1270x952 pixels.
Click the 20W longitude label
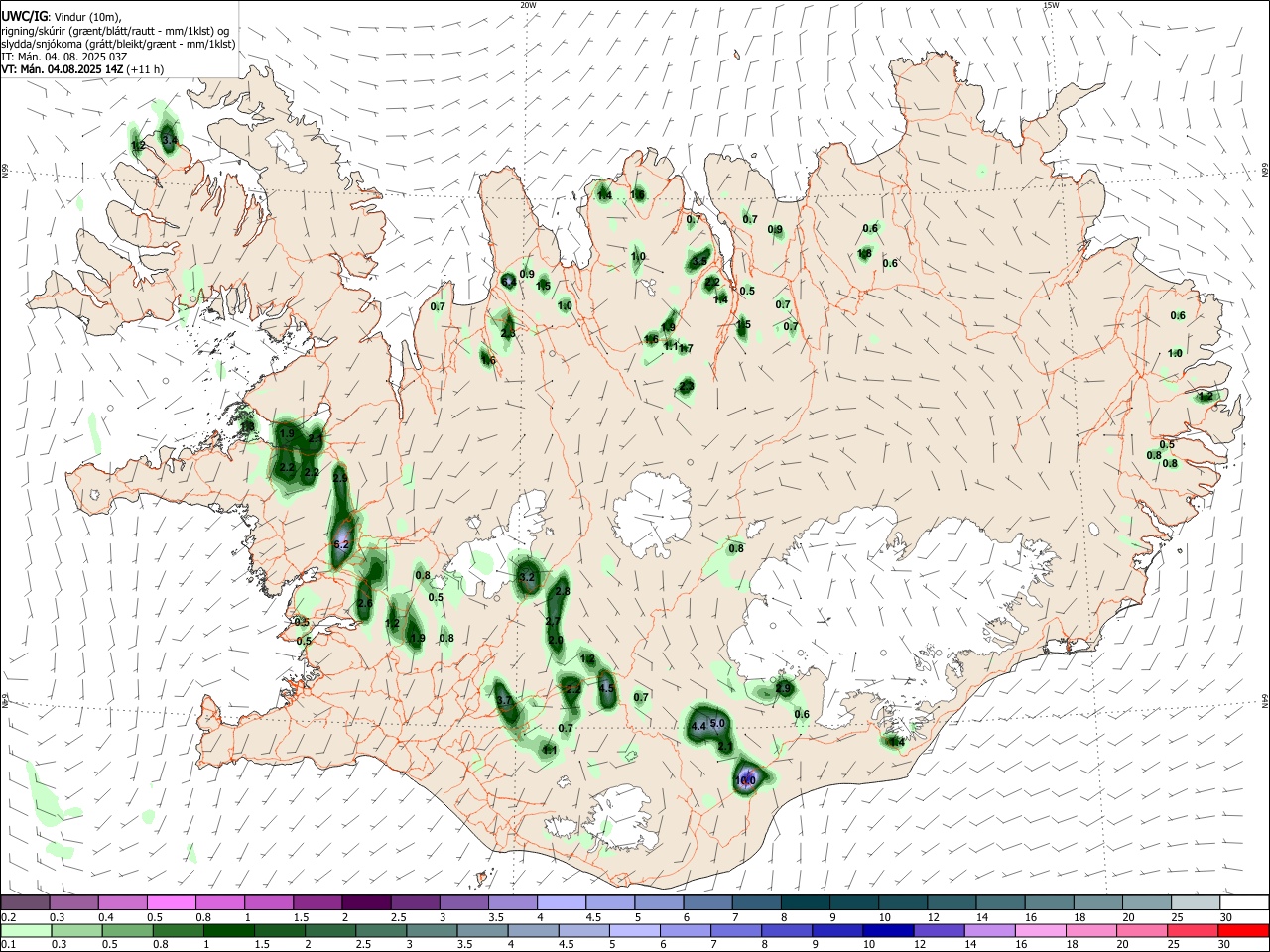(528, 5)
